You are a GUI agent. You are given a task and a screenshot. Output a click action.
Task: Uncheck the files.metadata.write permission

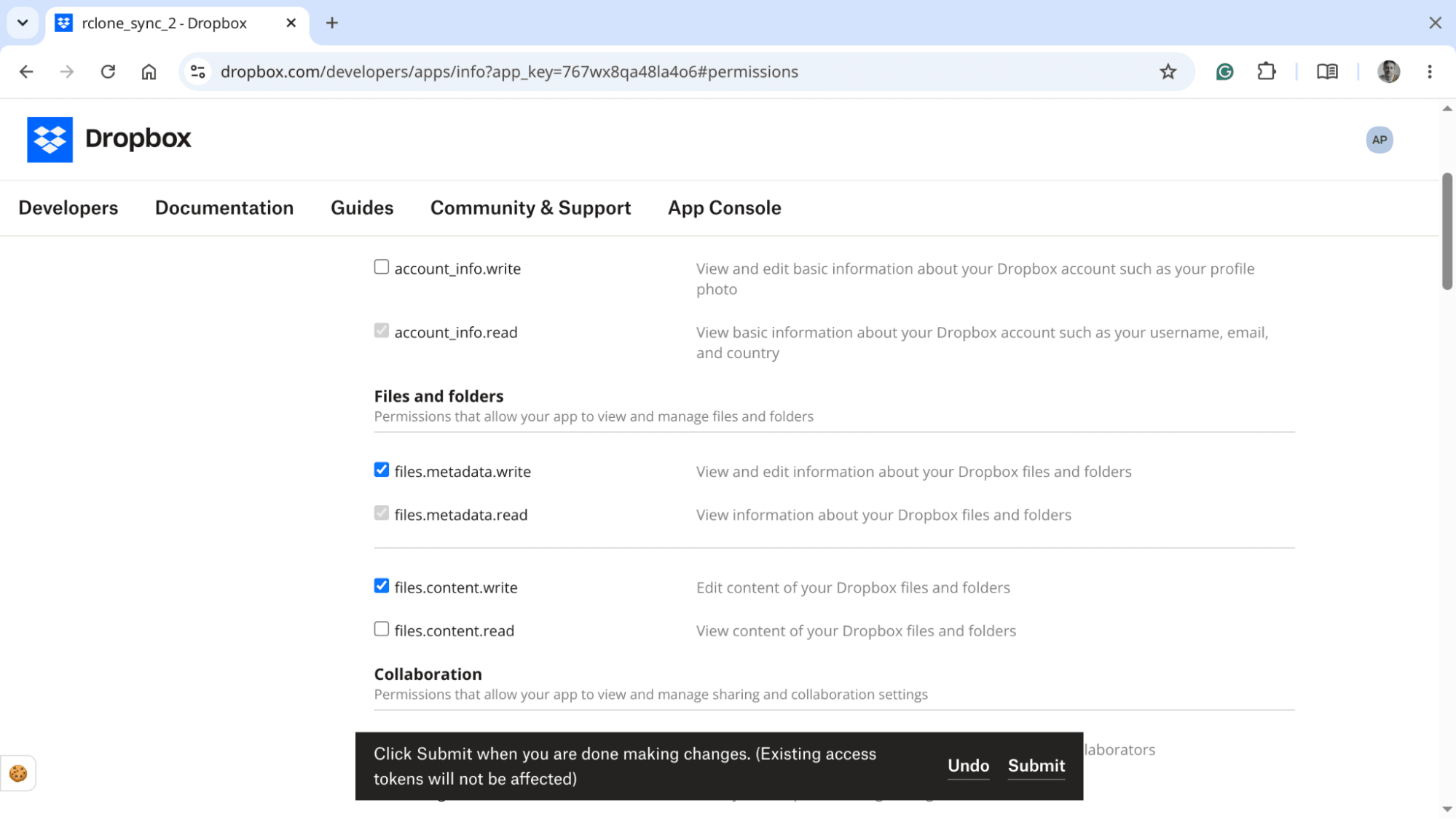click(x=382, y=470)
